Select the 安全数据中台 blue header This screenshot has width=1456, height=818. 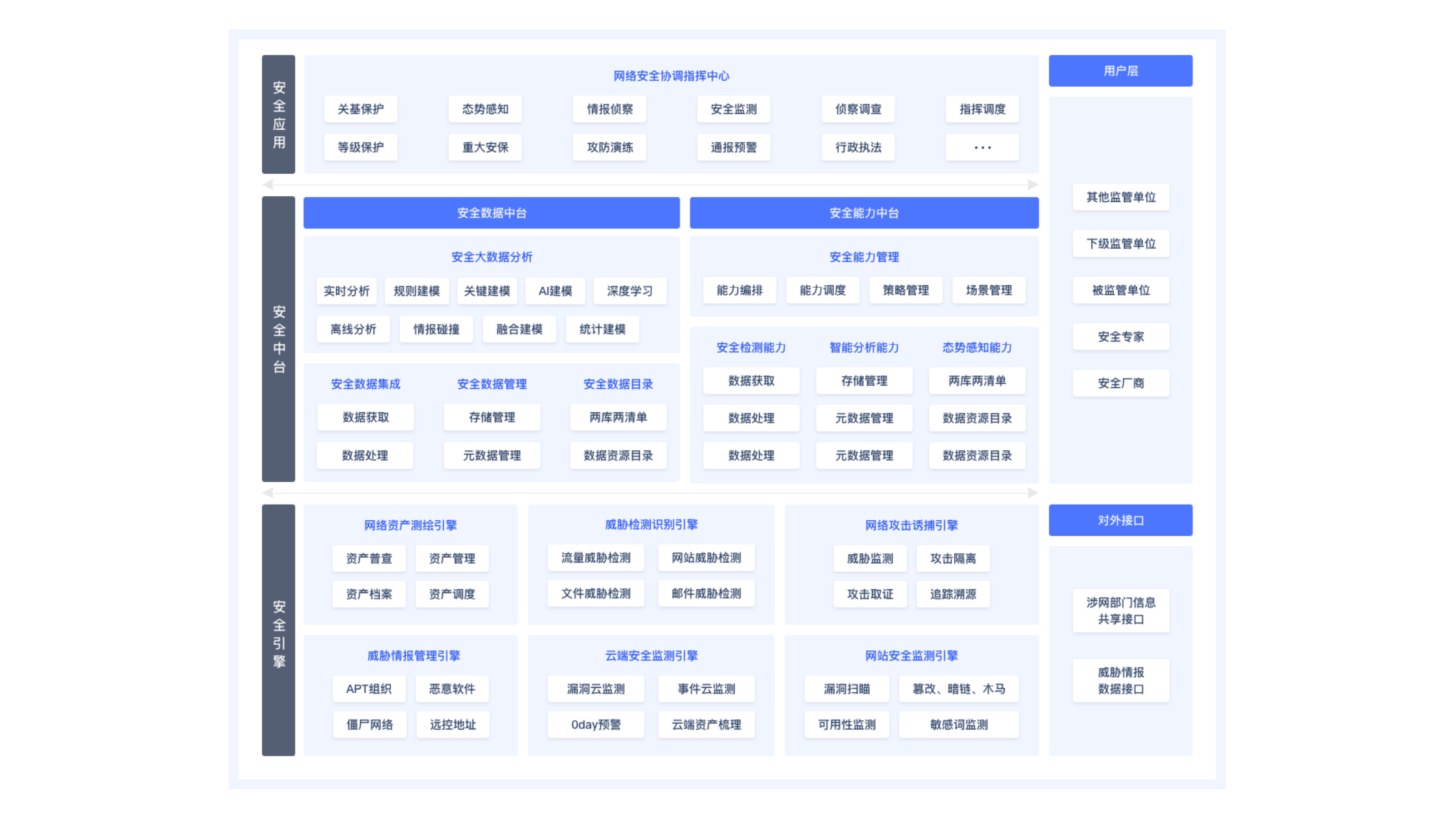coord(491,213)
